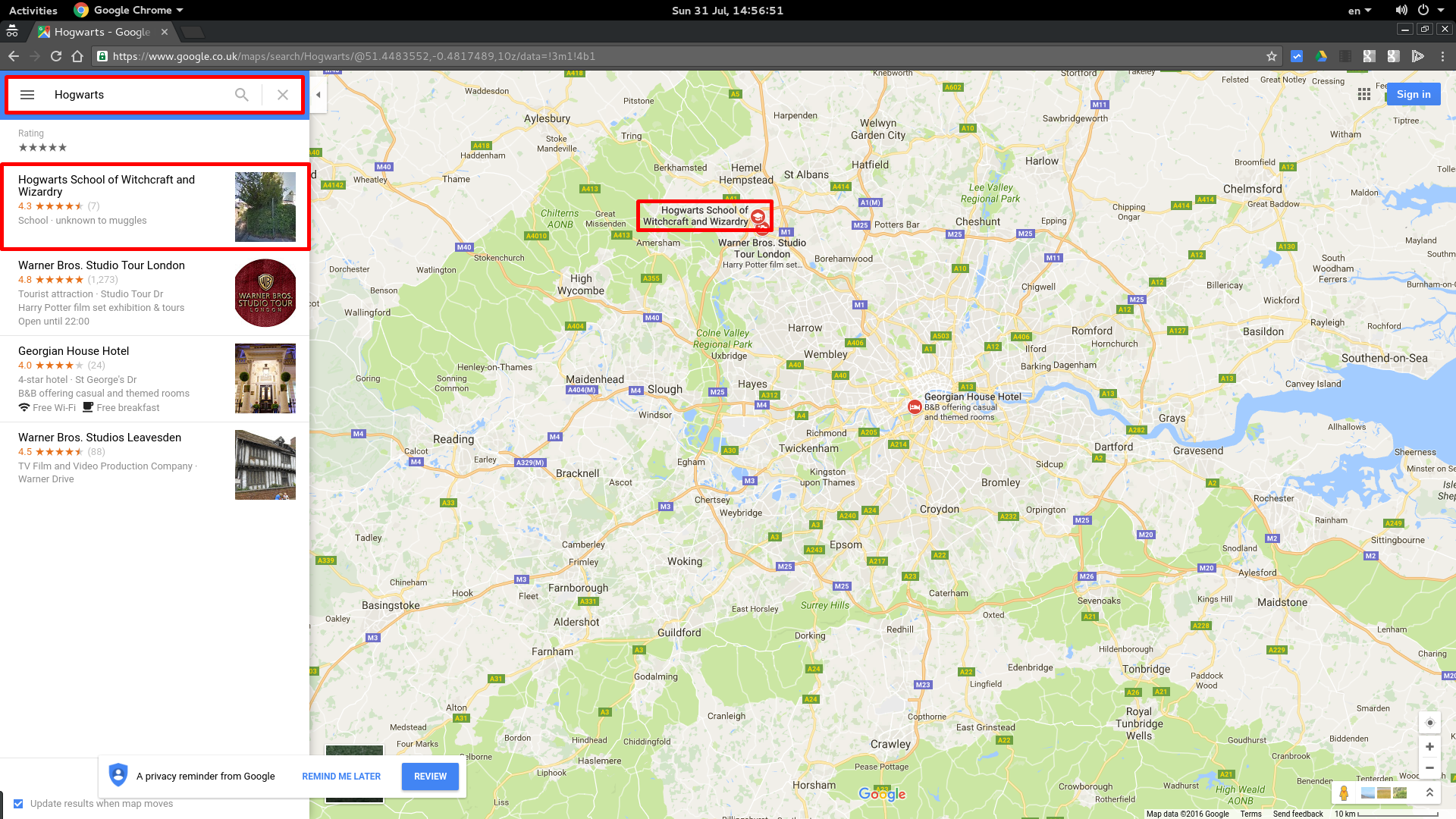Click the REVIEW button for privacy reminder
This screenshot has width=1456, height=819.
429,776
